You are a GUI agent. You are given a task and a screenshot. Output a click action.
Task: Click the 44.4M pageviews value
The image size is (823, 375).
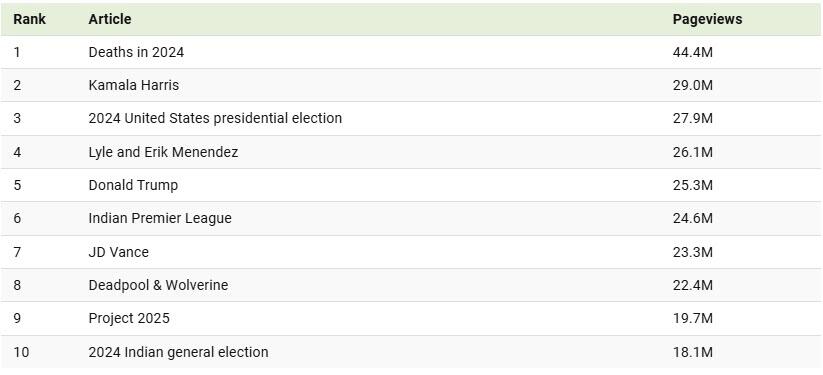tap(692, 52)
